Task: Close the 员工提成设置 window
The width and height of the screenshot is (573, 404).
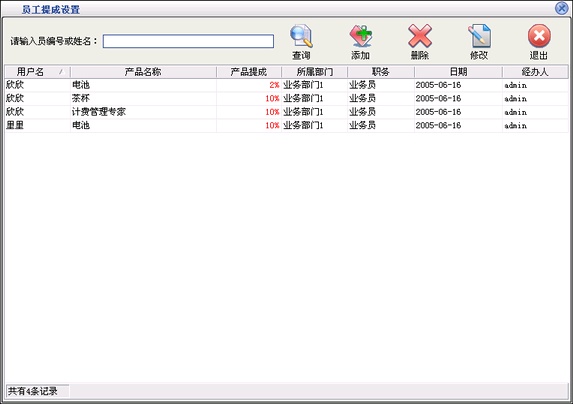Action: pyautogui.click(x=562, y=8)
